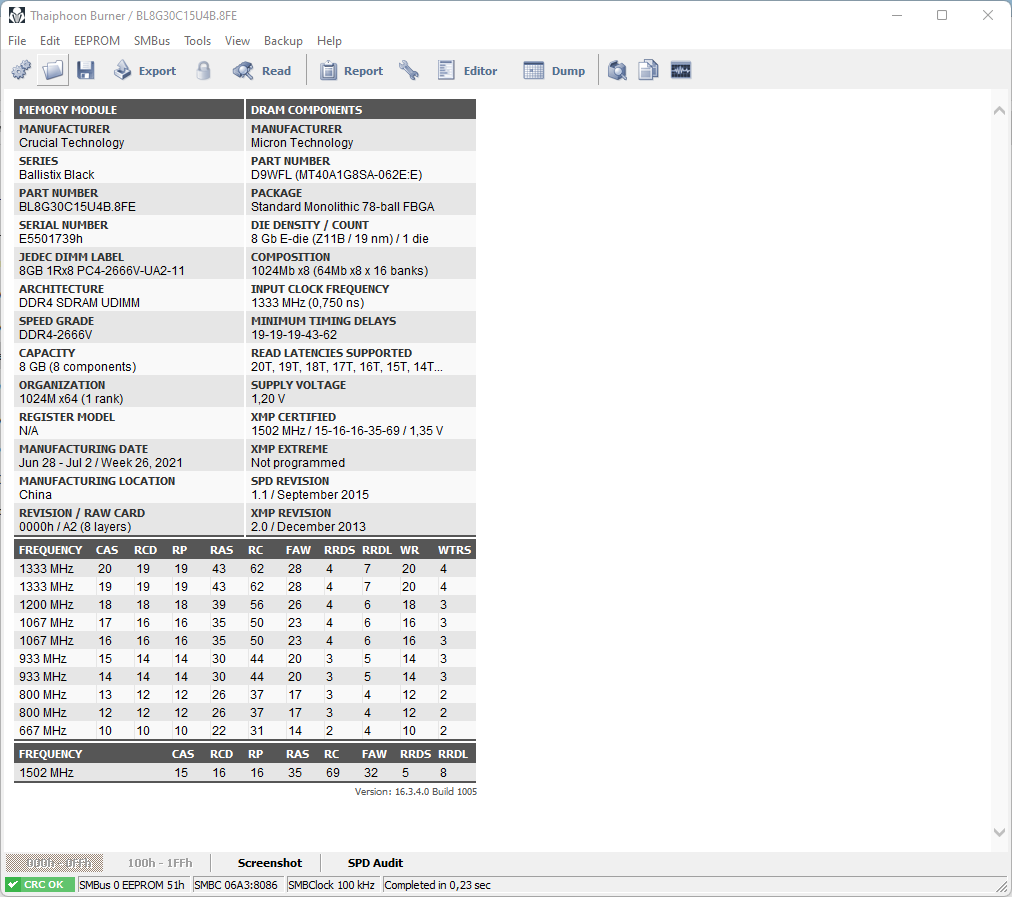Click the 'Completed in 0,23 sec' status text

[438, 885]
